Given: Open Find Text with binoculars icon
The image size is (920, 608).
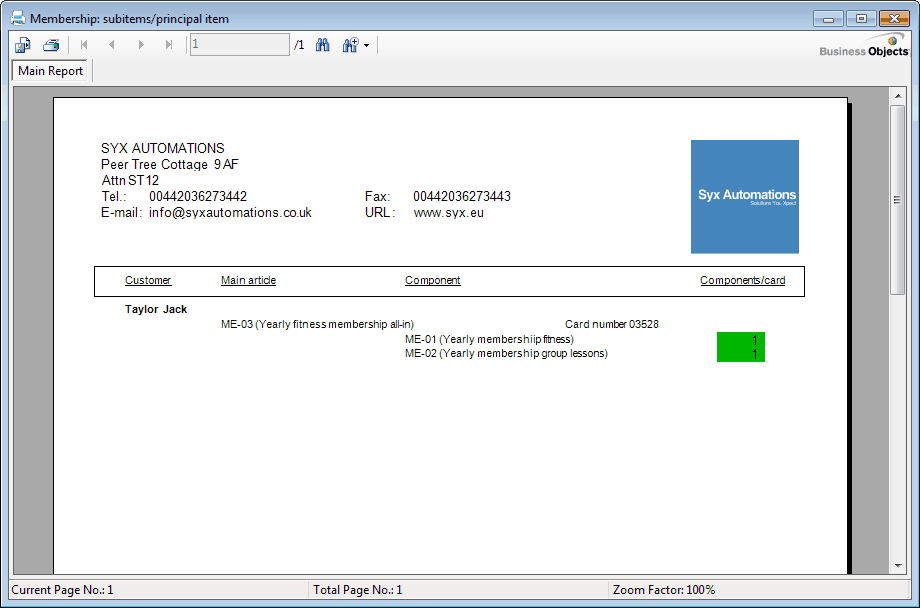Looking at the screenshot, I should pos(323,45).
